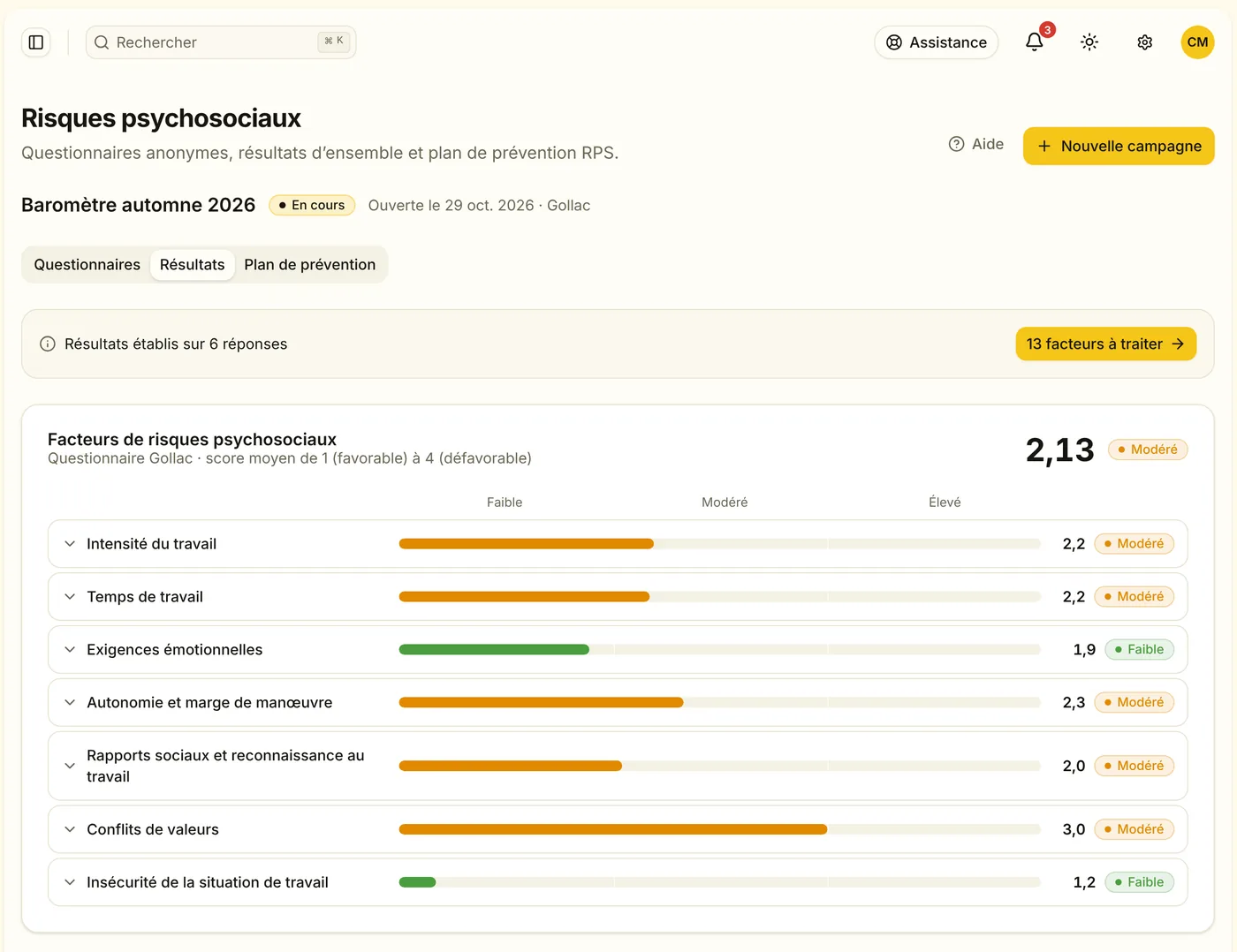Click the Faible column header

[505, 502]
